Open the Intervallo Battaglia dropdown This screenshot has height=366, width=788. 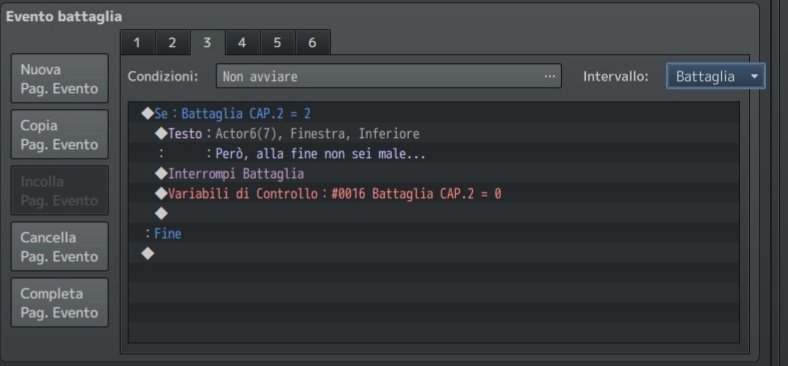point(716,76)
